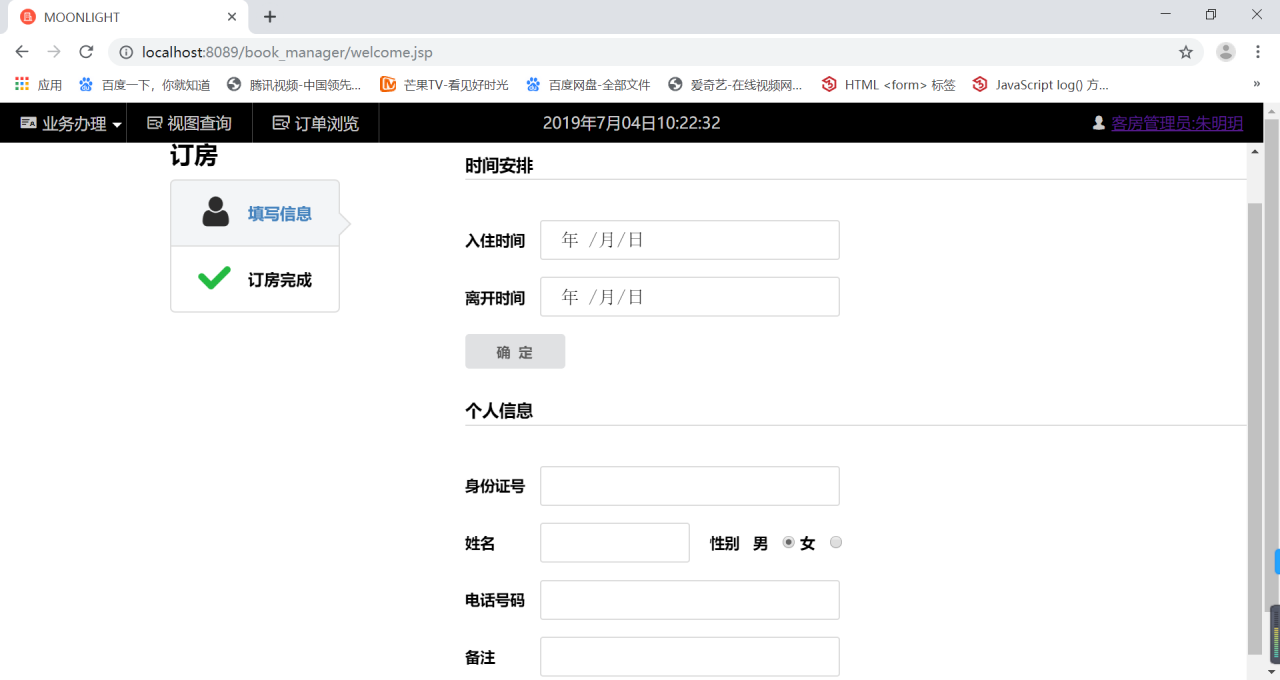
Task: Expand the bookmarks overflow chevron
Action: pyautogui.click(x=1257, y=85)
